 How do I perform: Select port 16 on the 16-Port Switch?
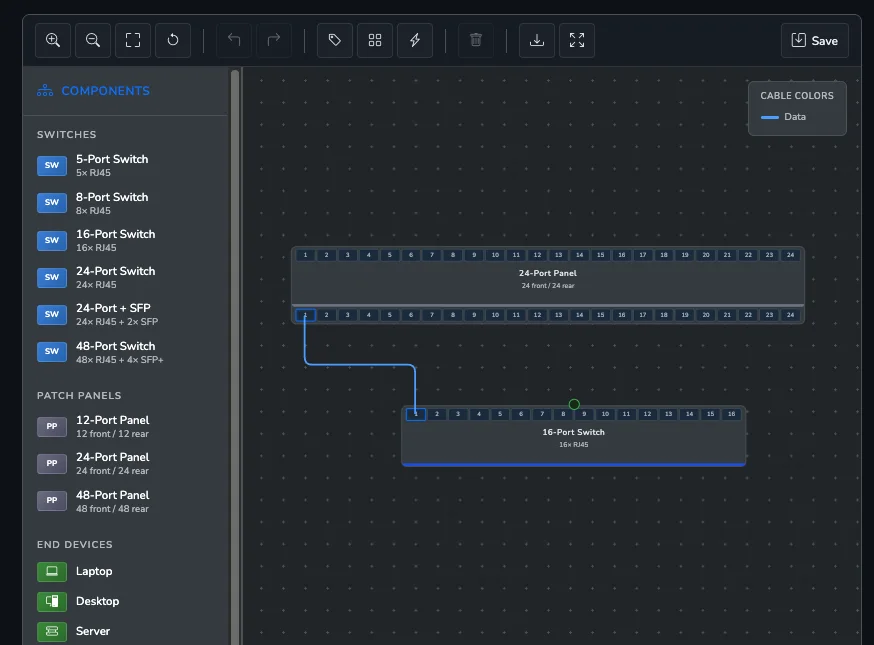[731, 414]
